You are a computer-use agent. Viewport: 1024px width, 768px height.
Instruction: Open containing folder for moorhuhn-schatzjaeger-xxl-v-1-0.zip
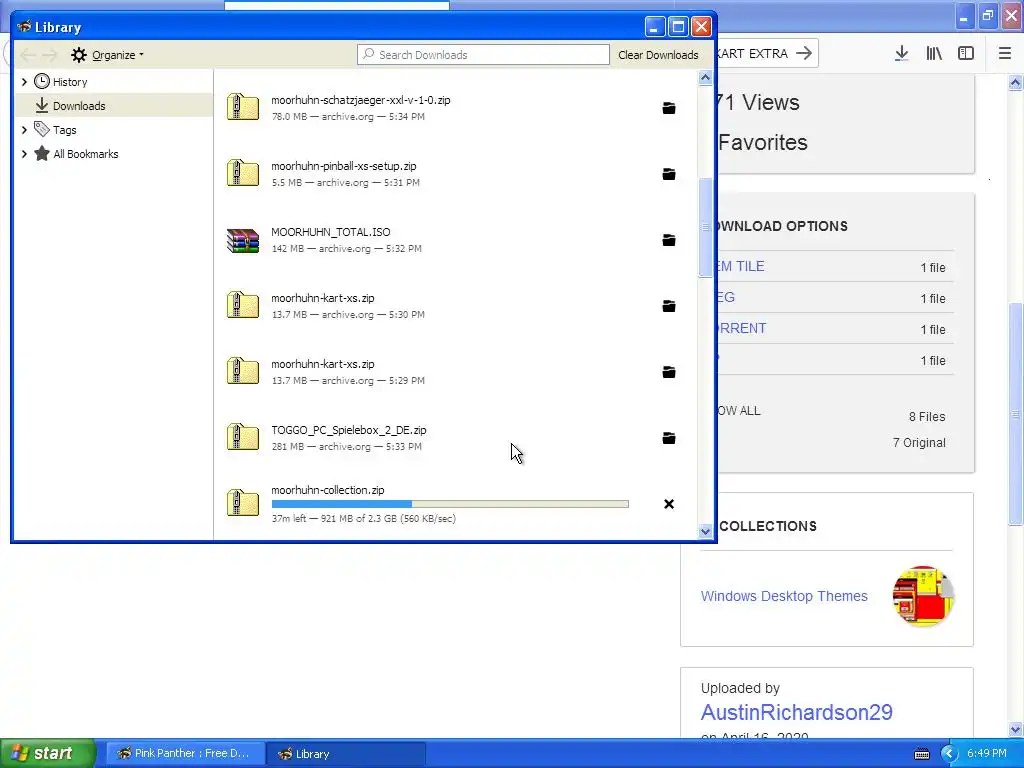click(669, 108)
